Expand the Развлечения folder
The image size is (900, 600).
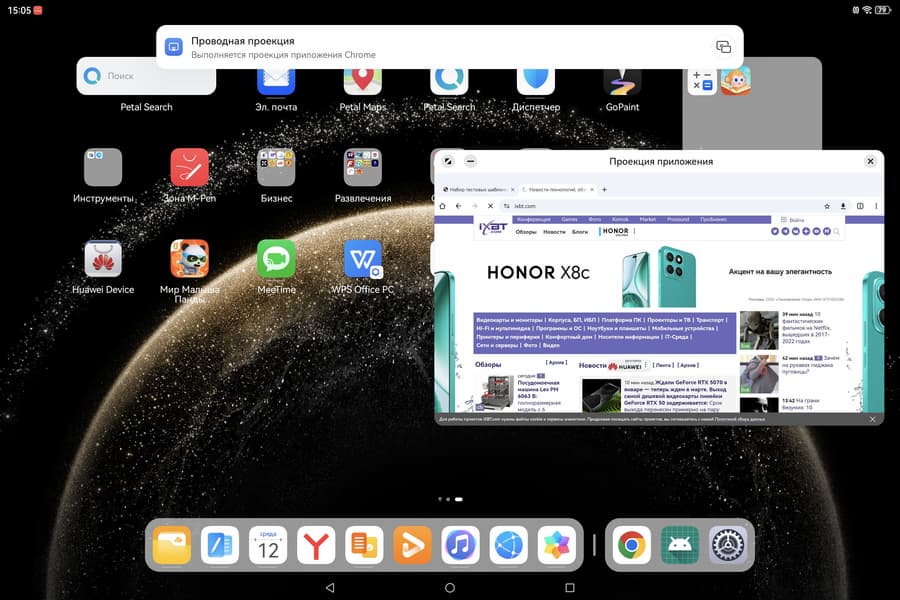click(363, 168)
